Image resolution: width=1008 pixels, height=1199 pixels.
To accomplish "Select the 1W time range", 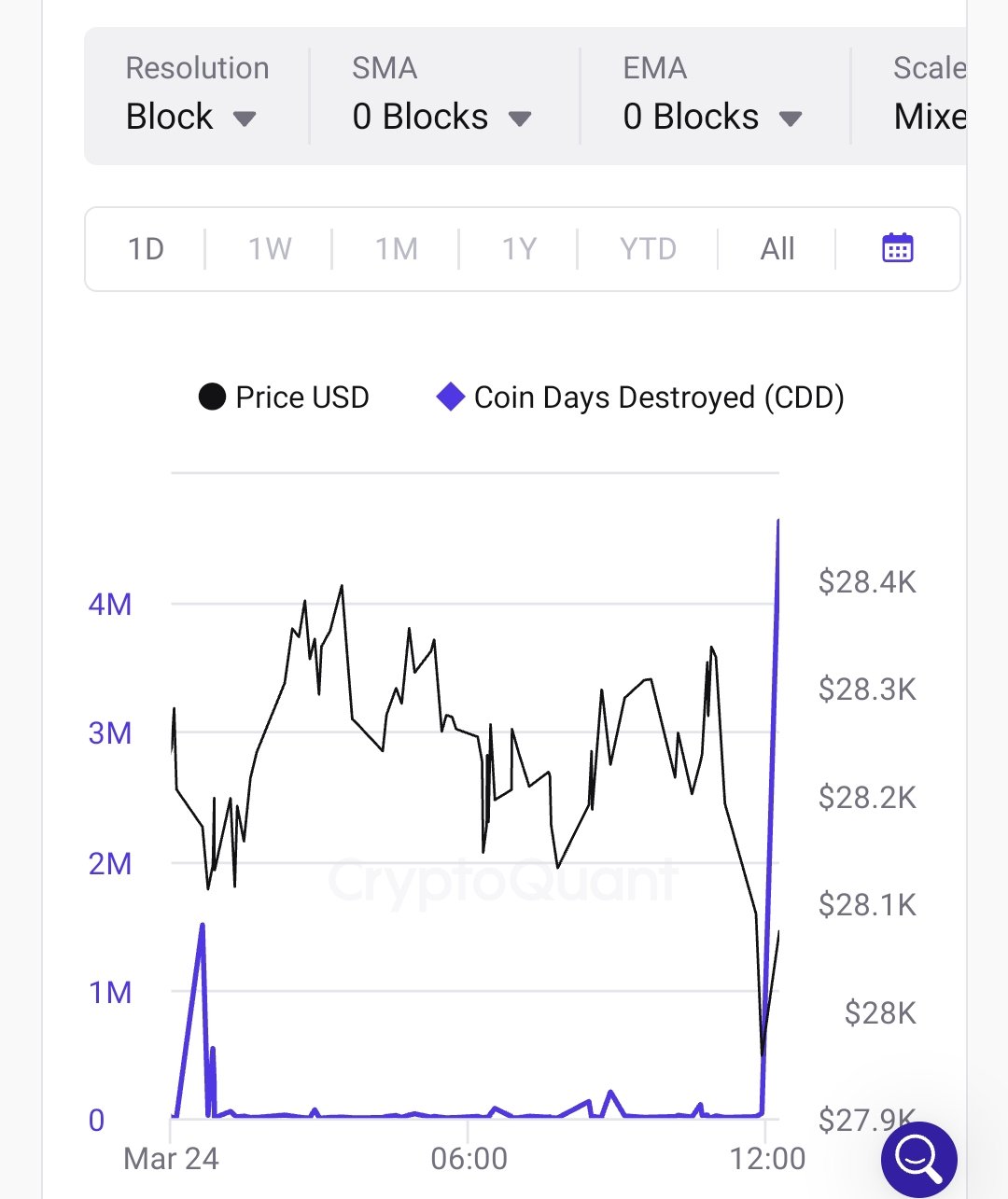I will [270, 249].
